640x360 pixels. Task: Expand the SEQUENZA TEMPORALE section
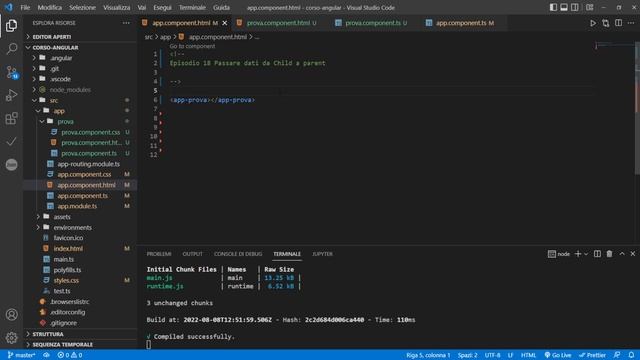click(x=81, y=344)
